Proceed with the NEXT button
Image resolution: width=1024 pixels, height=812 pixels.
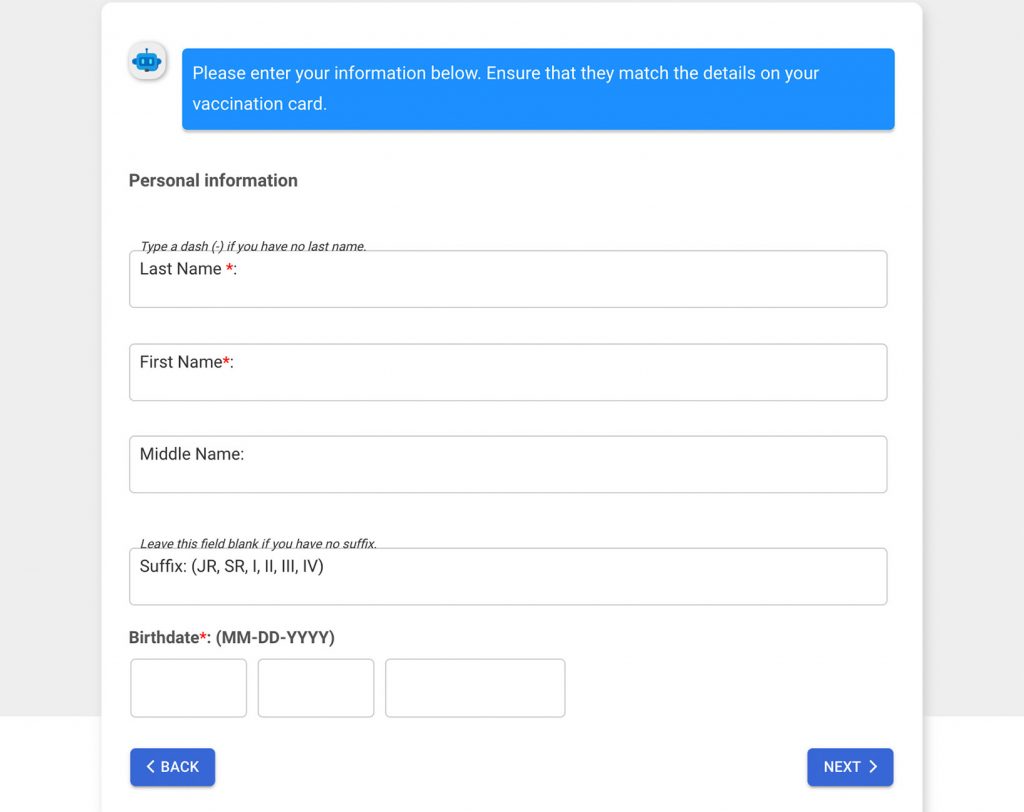tap(850, 767)
